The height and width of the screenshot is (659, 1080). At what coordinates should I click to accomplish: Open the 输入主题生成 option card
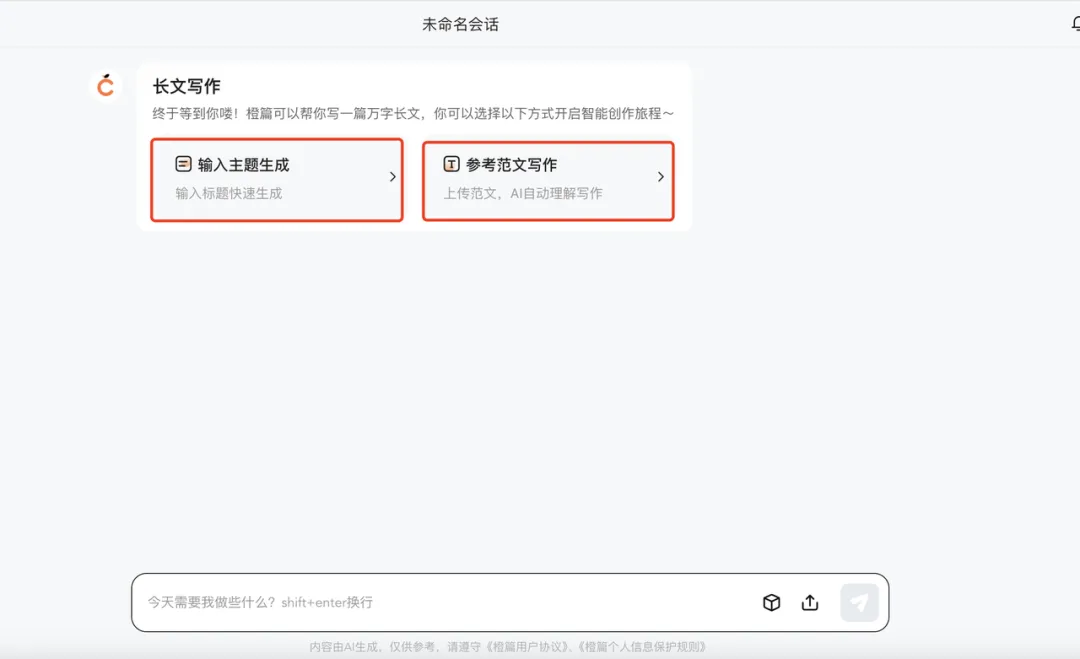[x=276, y=180]
